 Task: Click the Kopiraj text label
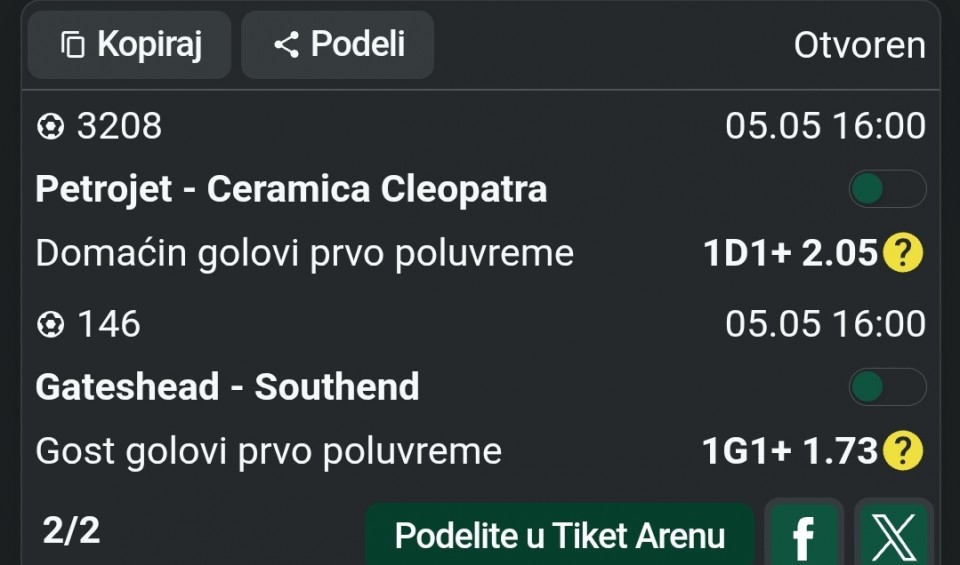[149, 45]
